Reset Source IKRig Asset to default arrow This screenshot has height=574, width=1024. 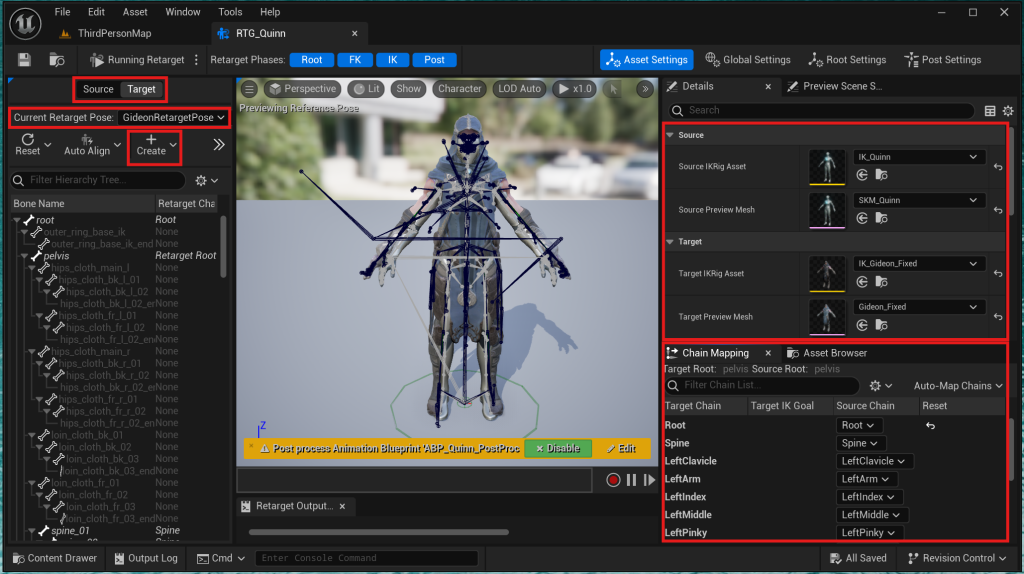click(x=998, y=167)
